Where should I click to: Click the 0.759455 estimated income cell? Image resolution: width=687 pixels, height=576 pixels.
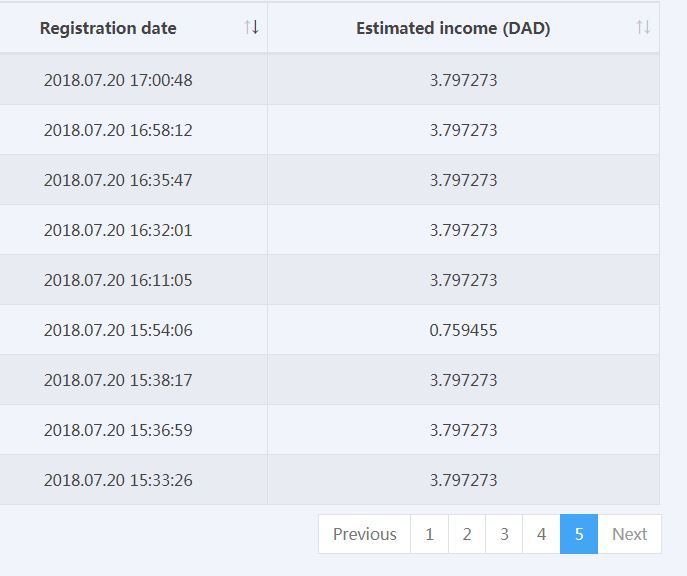463,330
